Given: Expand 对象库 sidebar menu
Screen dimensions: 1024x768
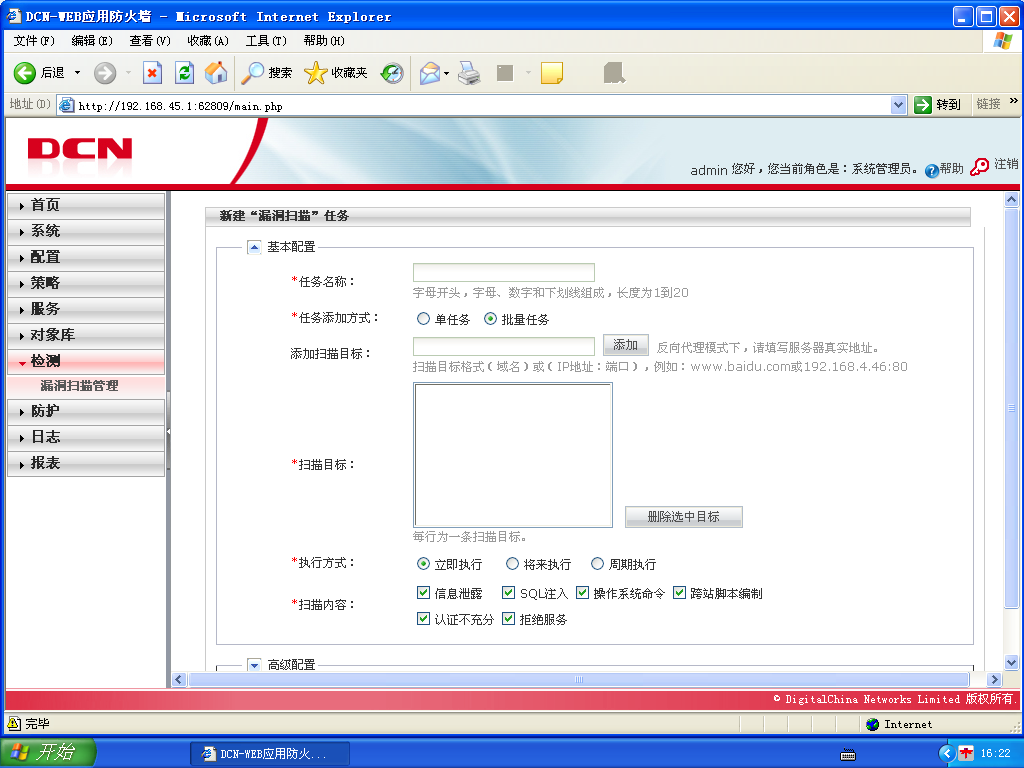Looking at the screenshot, I should (x=86, y=335).
